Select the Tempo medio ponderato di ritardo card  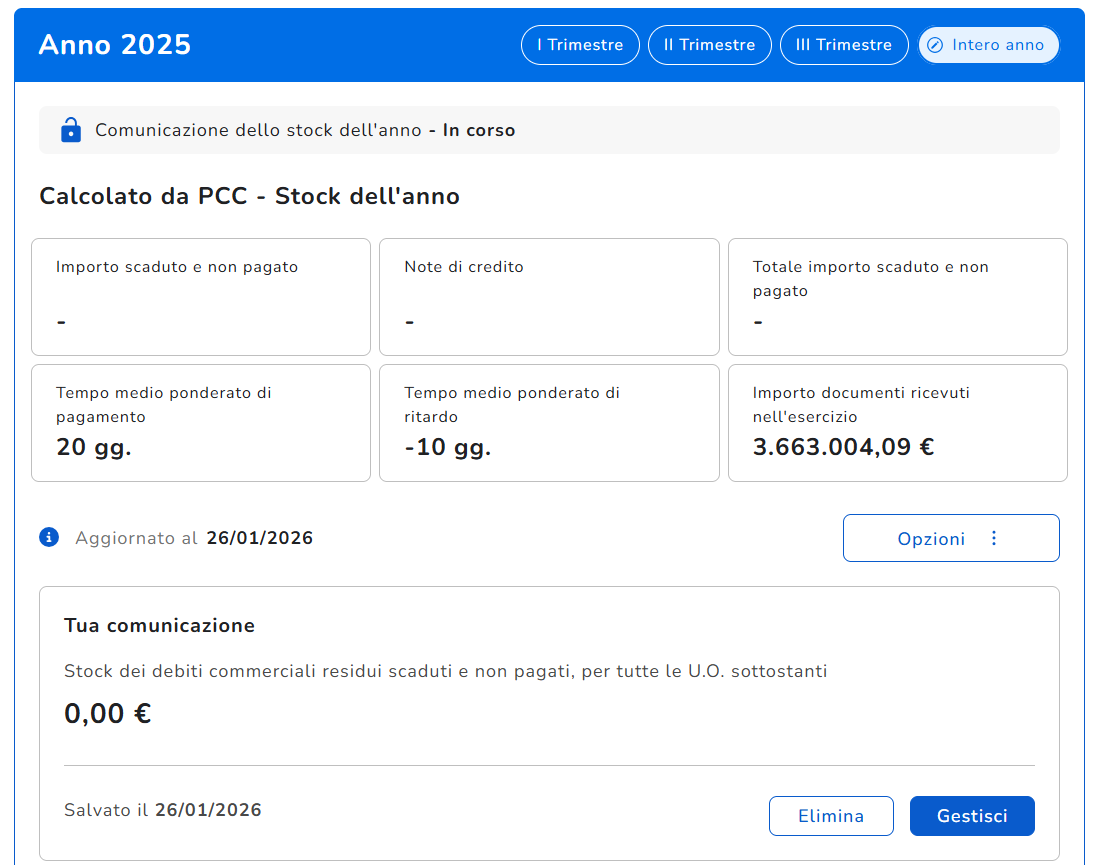(x=549, y=423)
